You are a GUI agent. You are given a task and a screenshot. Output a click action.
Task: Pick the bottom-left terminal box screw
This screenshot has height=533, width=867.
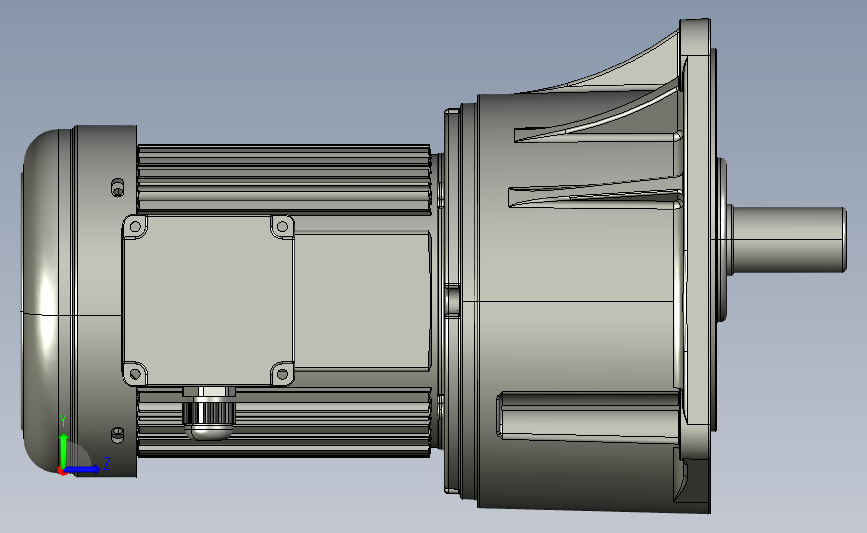[135, 374]
